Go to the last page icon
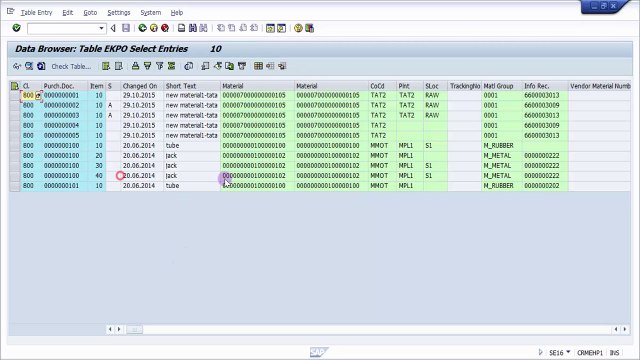This screenshot has width=640, height=360. [x=254, y=28]
